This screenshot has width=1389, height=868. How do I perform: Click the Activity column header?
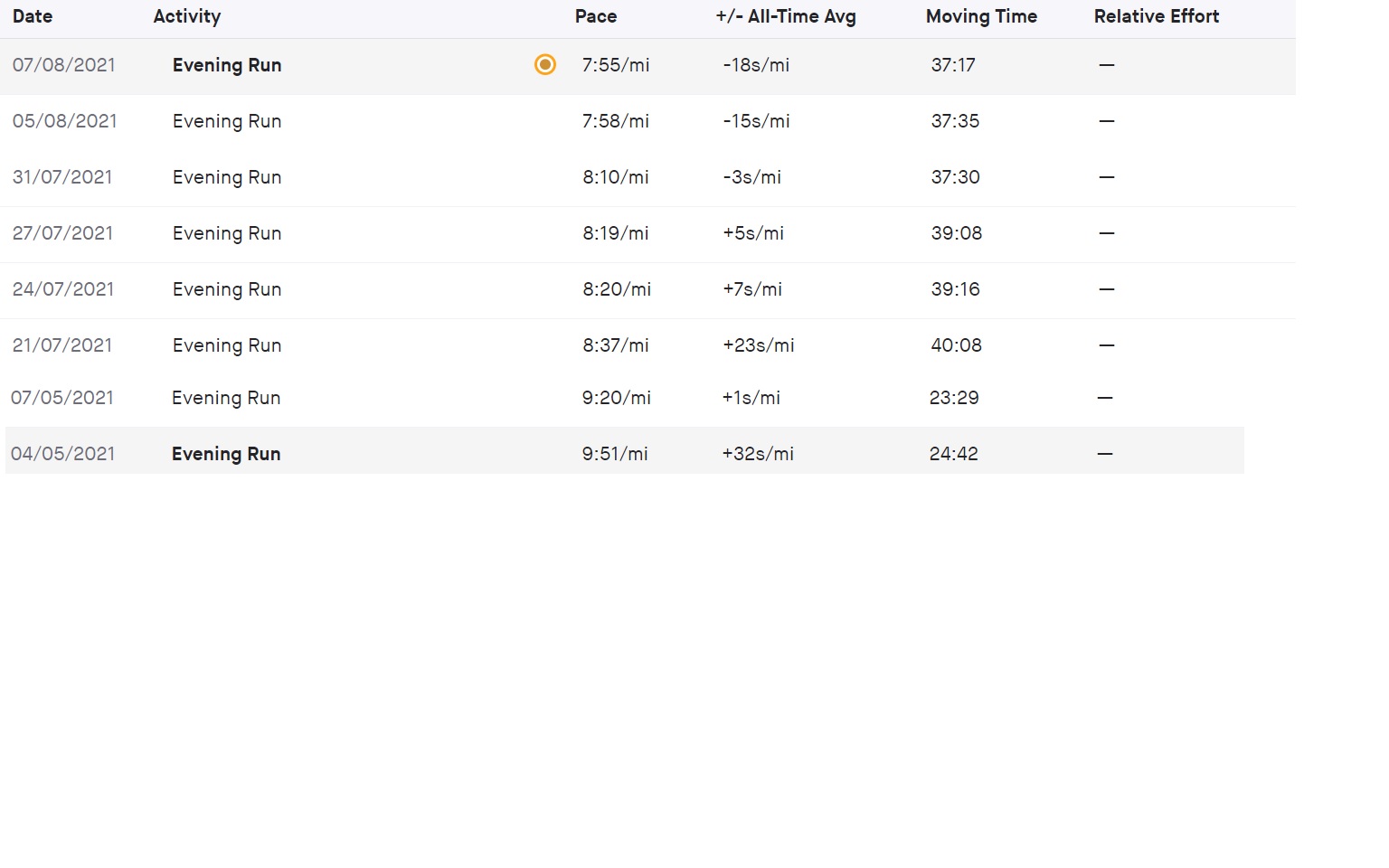(187, 16)
